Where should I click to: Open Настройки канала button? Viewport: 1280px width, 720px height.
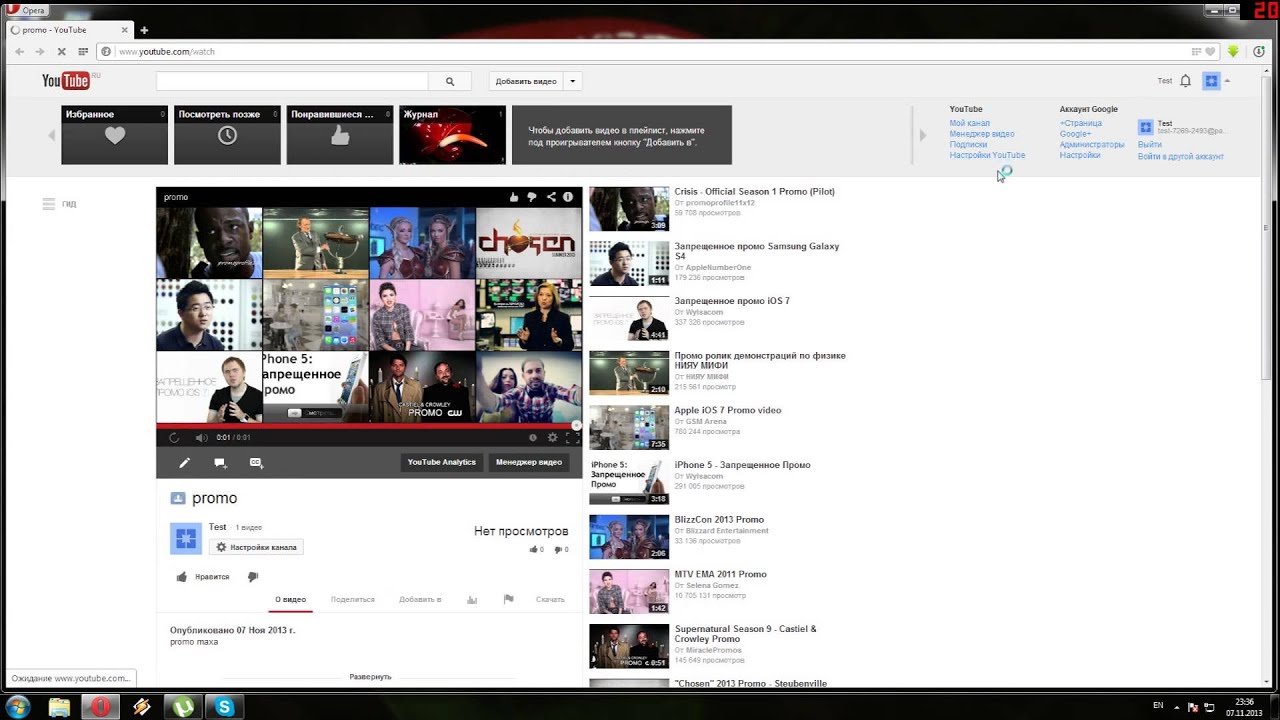click(x=256, y=547)
